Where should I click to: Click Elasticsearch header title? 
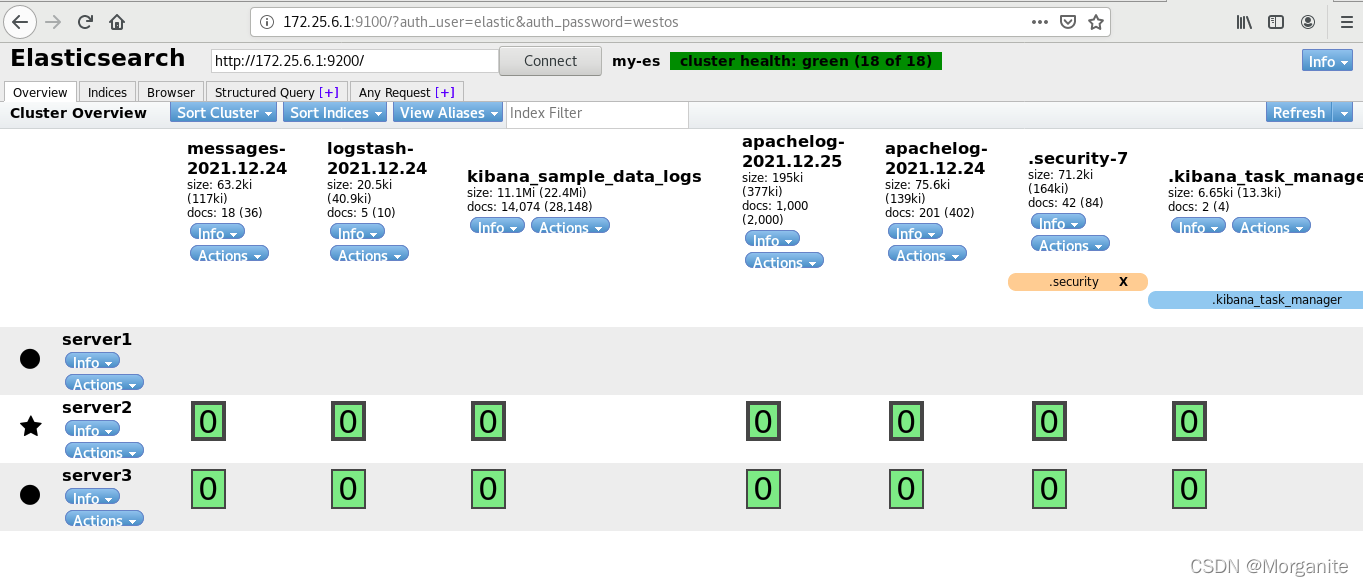pyautogui.click(x=98, y=58)
